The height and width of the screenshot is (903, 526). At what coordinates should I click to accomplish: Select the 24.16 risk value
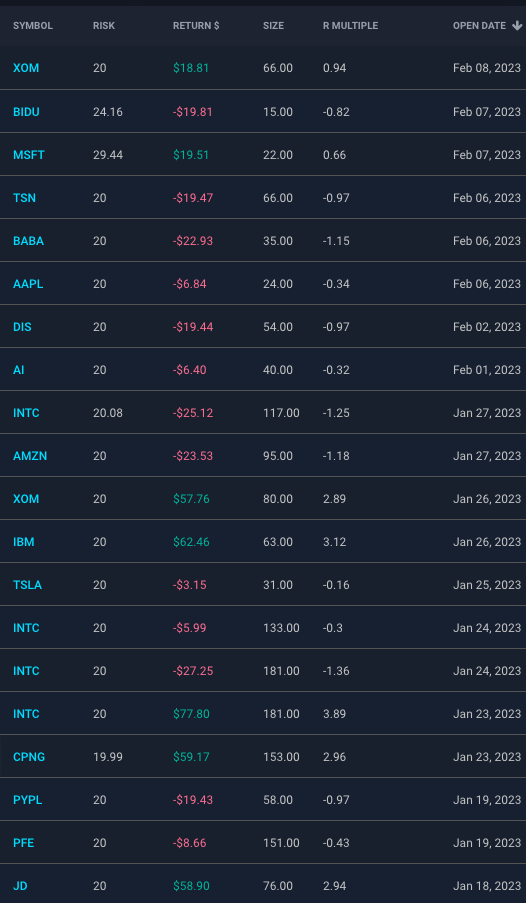pyautogui.click(x=108, y=112)
